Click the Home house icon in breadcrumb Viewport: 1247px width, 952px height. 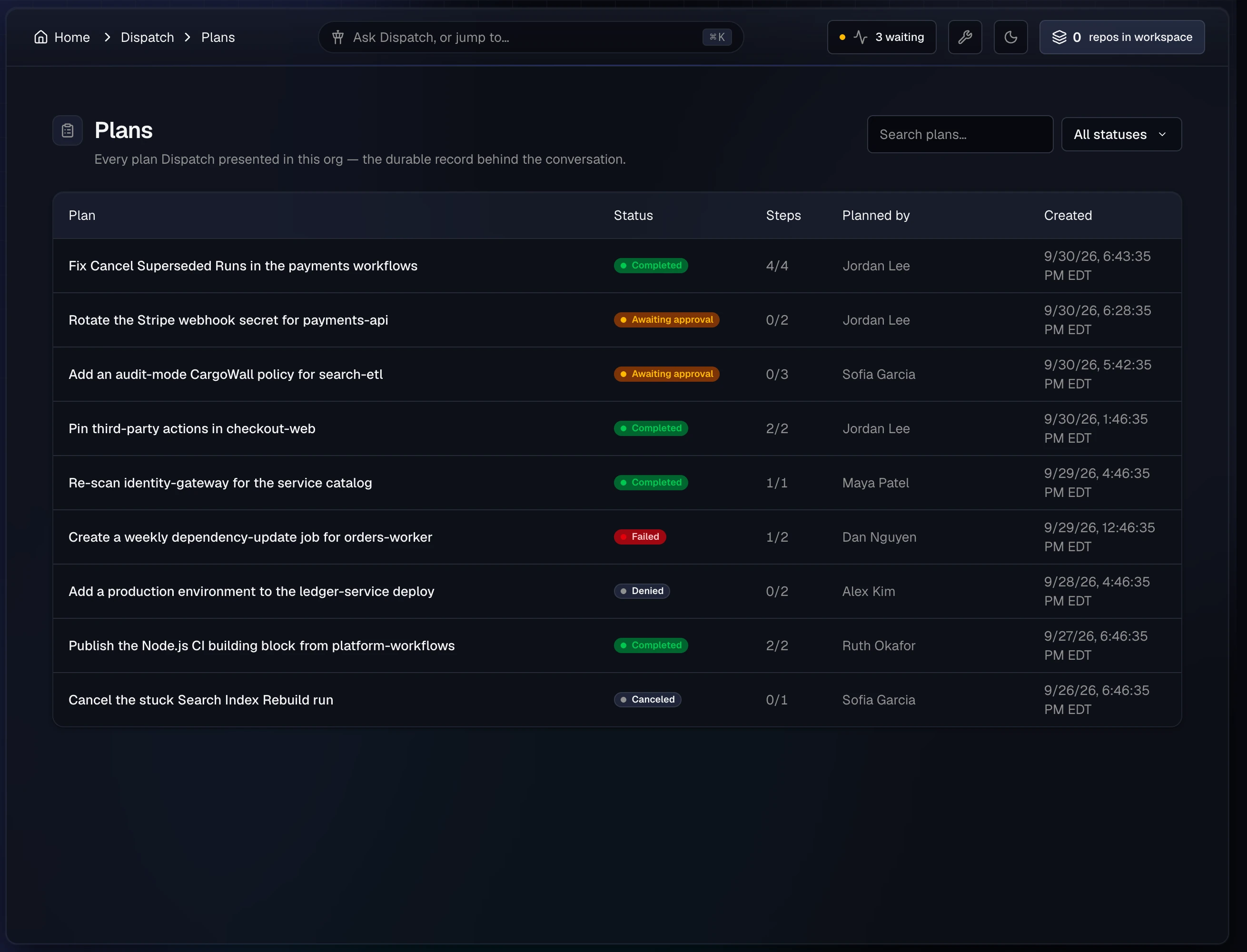coord(41,38)
